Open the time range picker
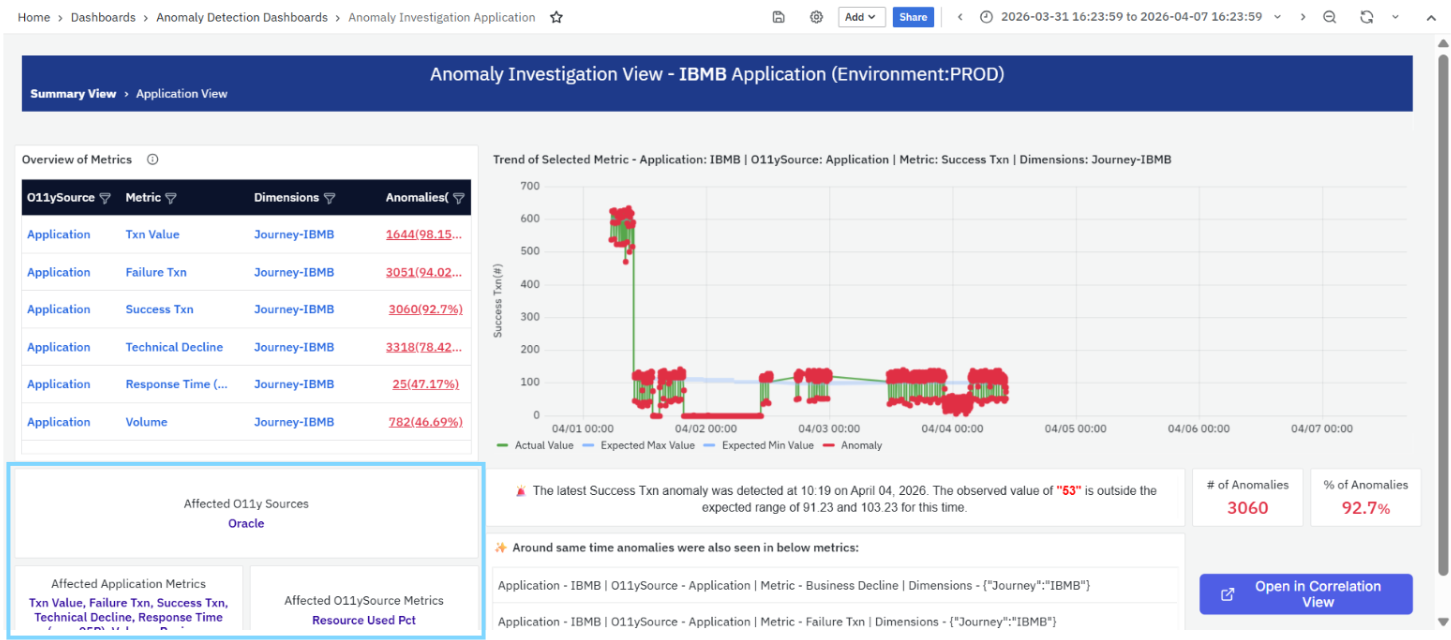Image resolution: width=1451 pixels, height=640 pixels. (x=1120, y=17)
